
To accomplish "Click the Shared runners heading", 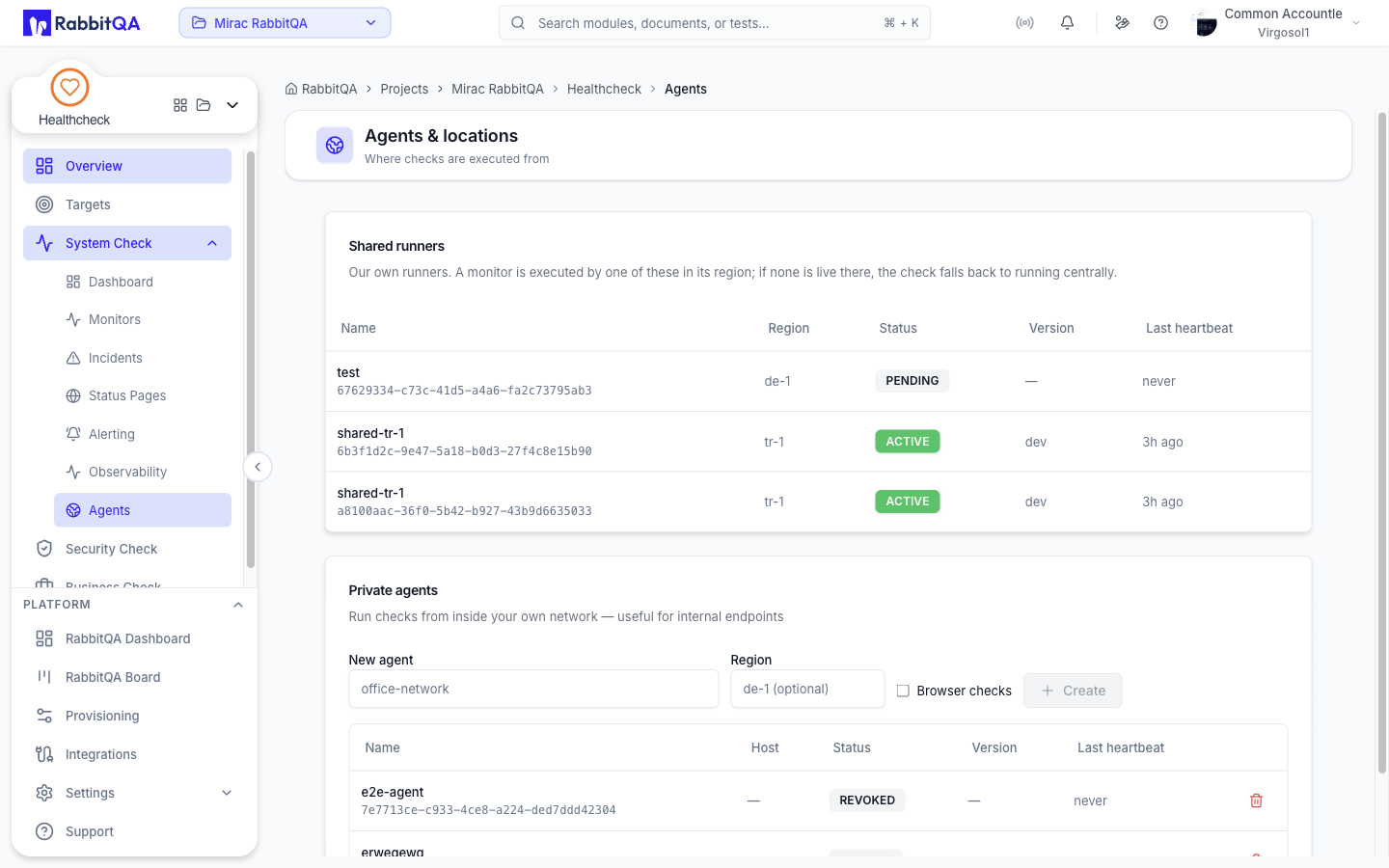I will [x=396, y=246].
